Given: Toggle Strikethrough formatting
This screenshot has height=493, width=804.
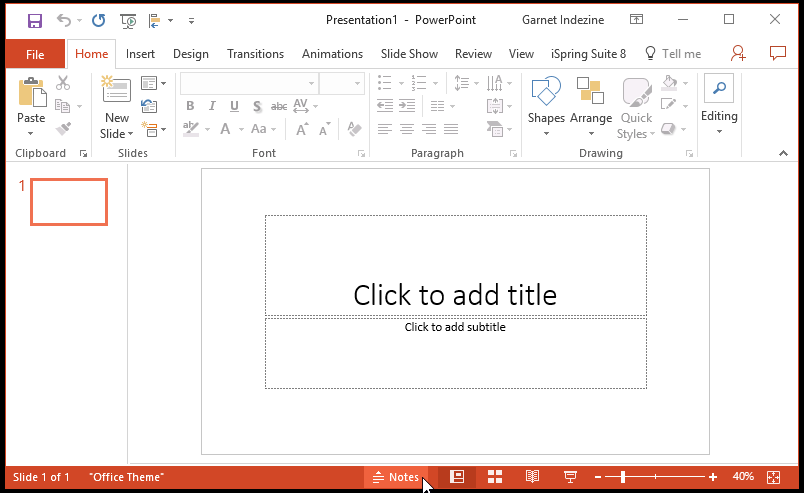Looking at the screenshot, I should pyautogui.click(x=279, y=106).
